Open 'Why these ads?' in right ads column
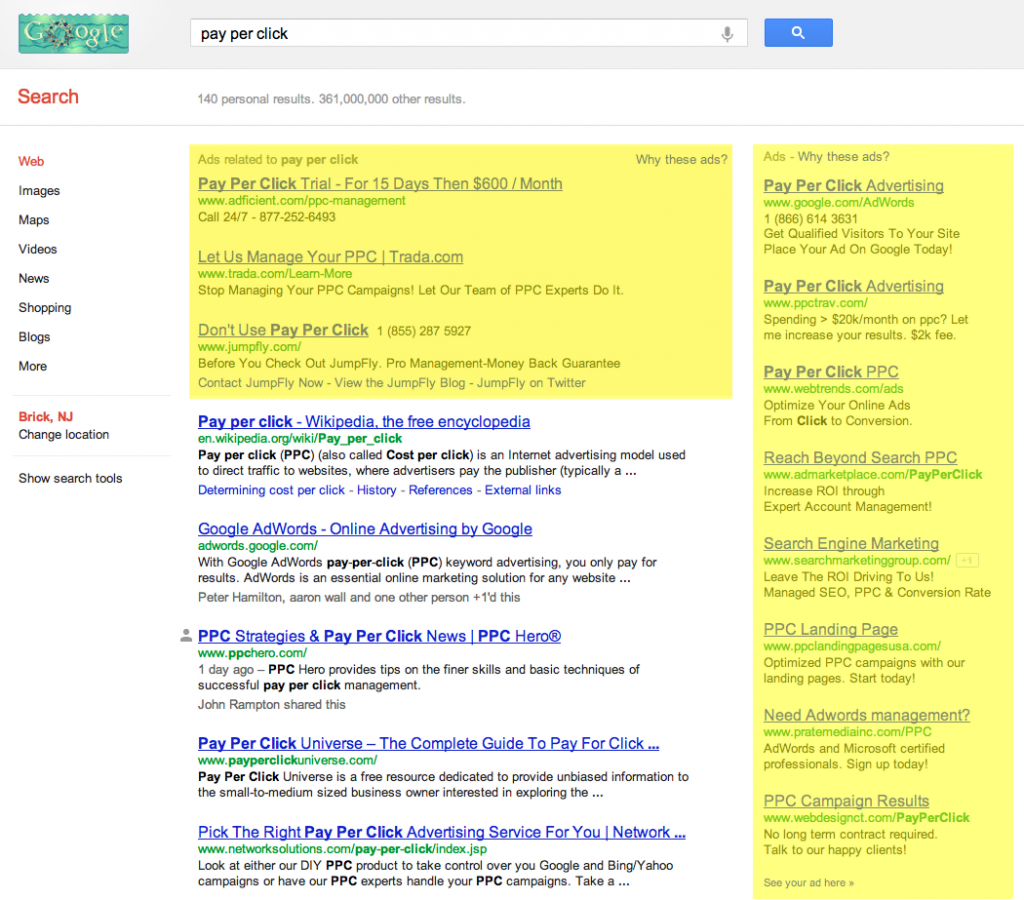This screenshot has width=1024, height=900. pos(844,157)
